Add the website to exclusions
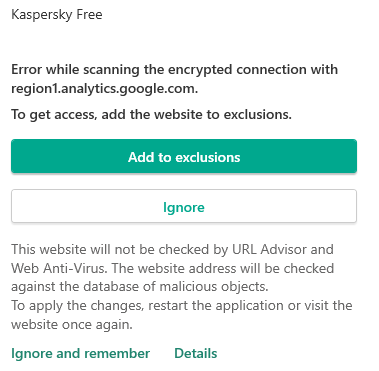 tap(184, 156)
